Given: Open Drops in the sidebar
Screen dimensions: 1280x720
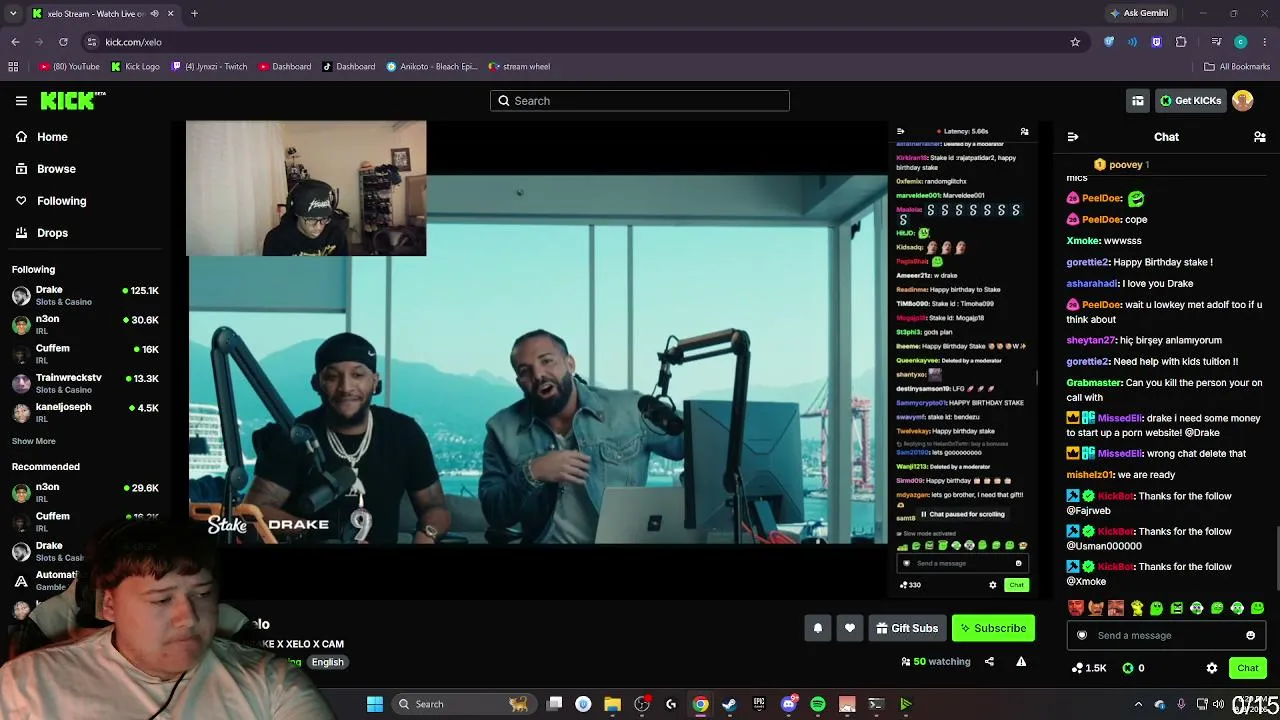Looking at the screenshot, I should click(42, 233).
